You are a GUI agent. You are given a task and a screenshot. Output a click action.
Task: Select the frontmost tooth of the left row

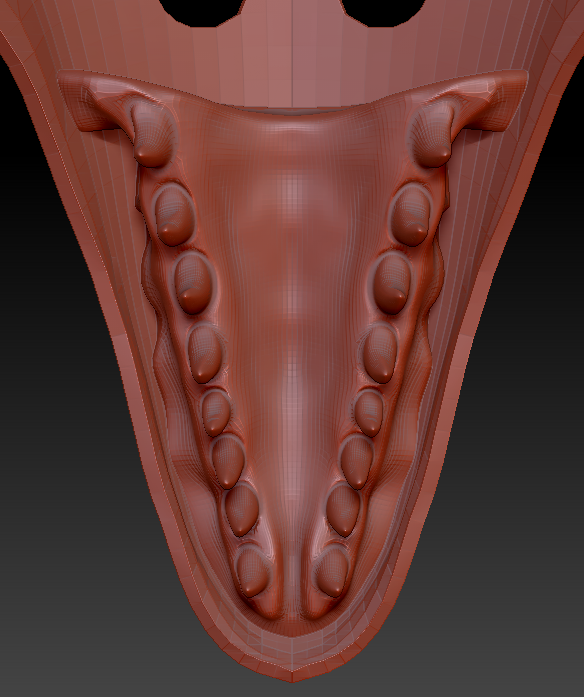coord(252,571)
